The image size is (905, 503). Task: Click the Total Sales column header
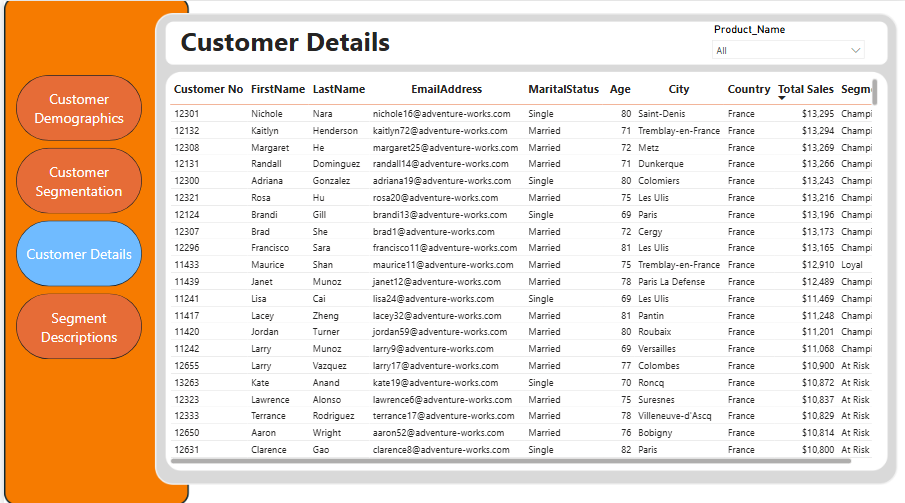pyautogui.click(x=806, y=89)
